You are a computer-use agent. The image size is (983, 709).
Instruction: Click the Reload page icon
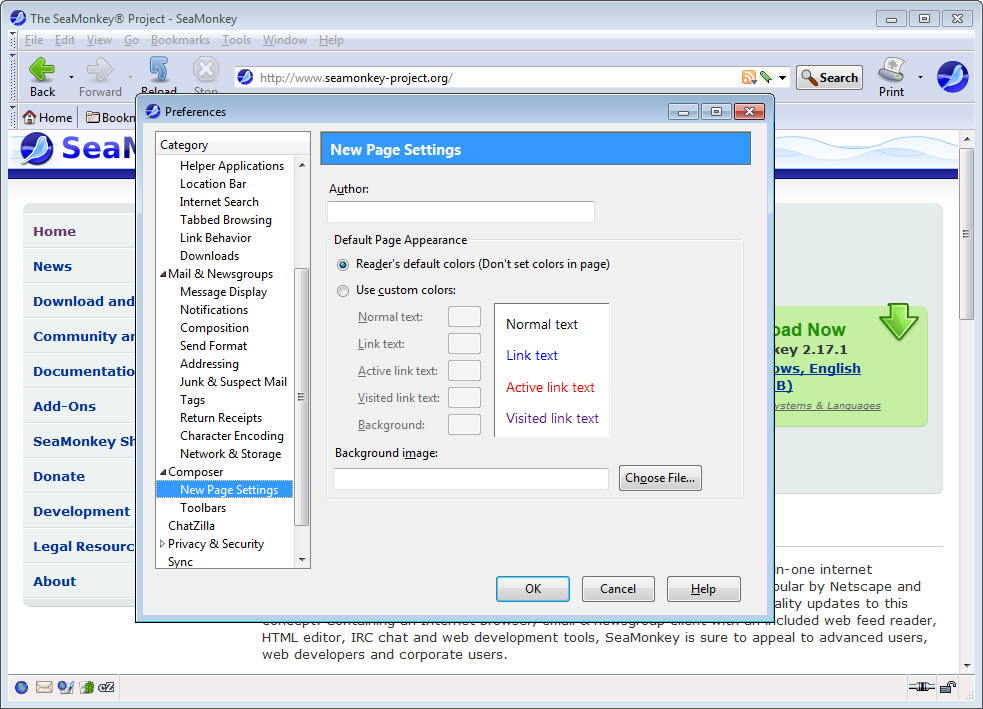pos(159,70)
